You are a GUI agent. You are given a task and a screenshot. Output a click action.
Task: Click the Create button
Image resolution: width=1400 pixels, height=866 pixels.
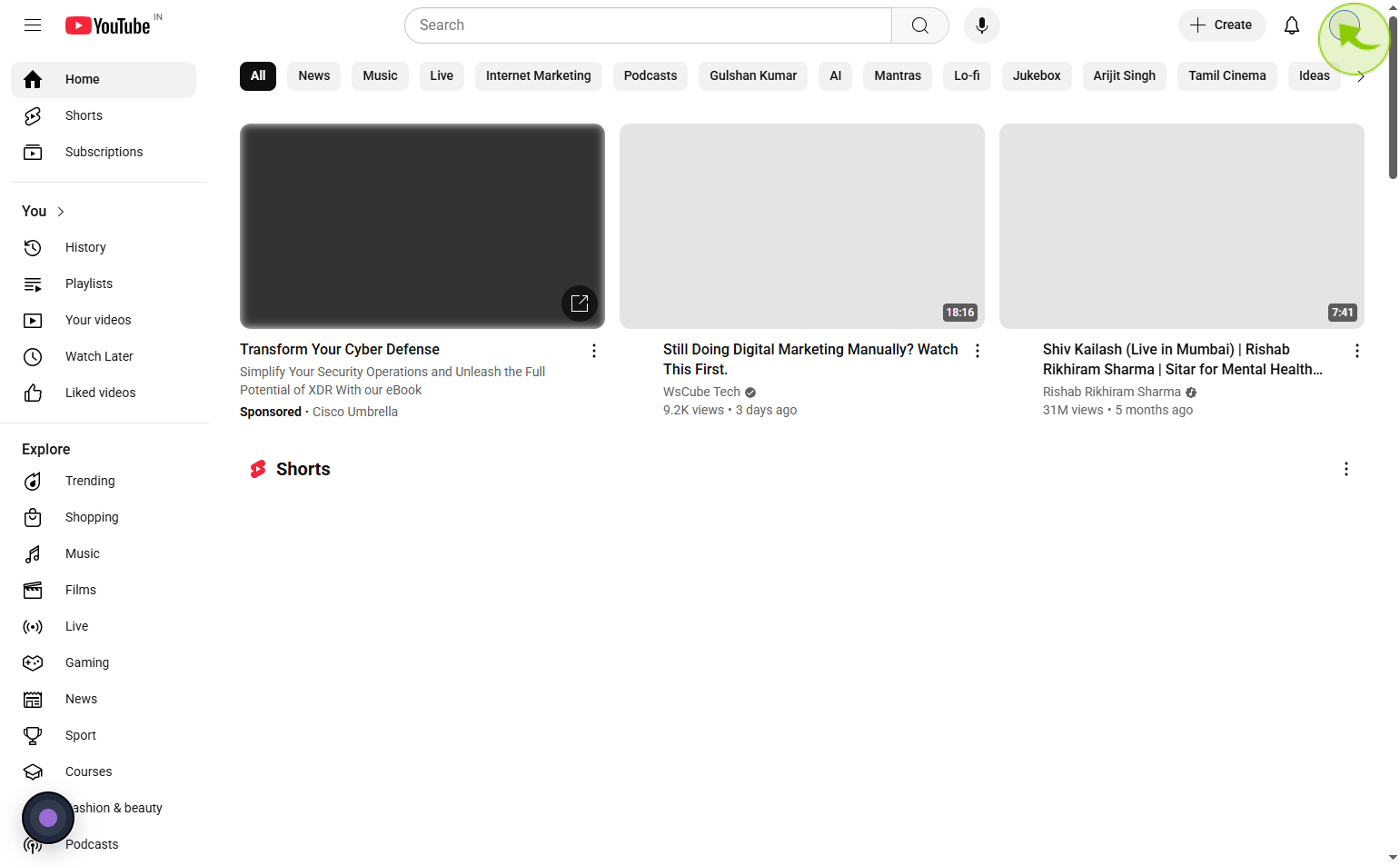coord(1222,25)
